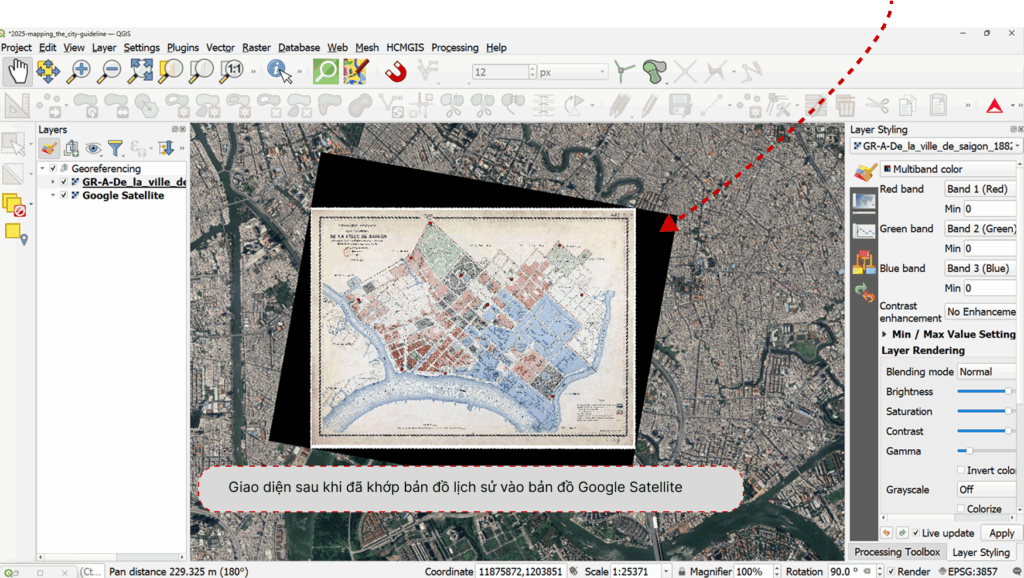Toggle Georeferencing group visibility checkbox
The width and height of the screenshot is (1024, 578).
[54, 169]
